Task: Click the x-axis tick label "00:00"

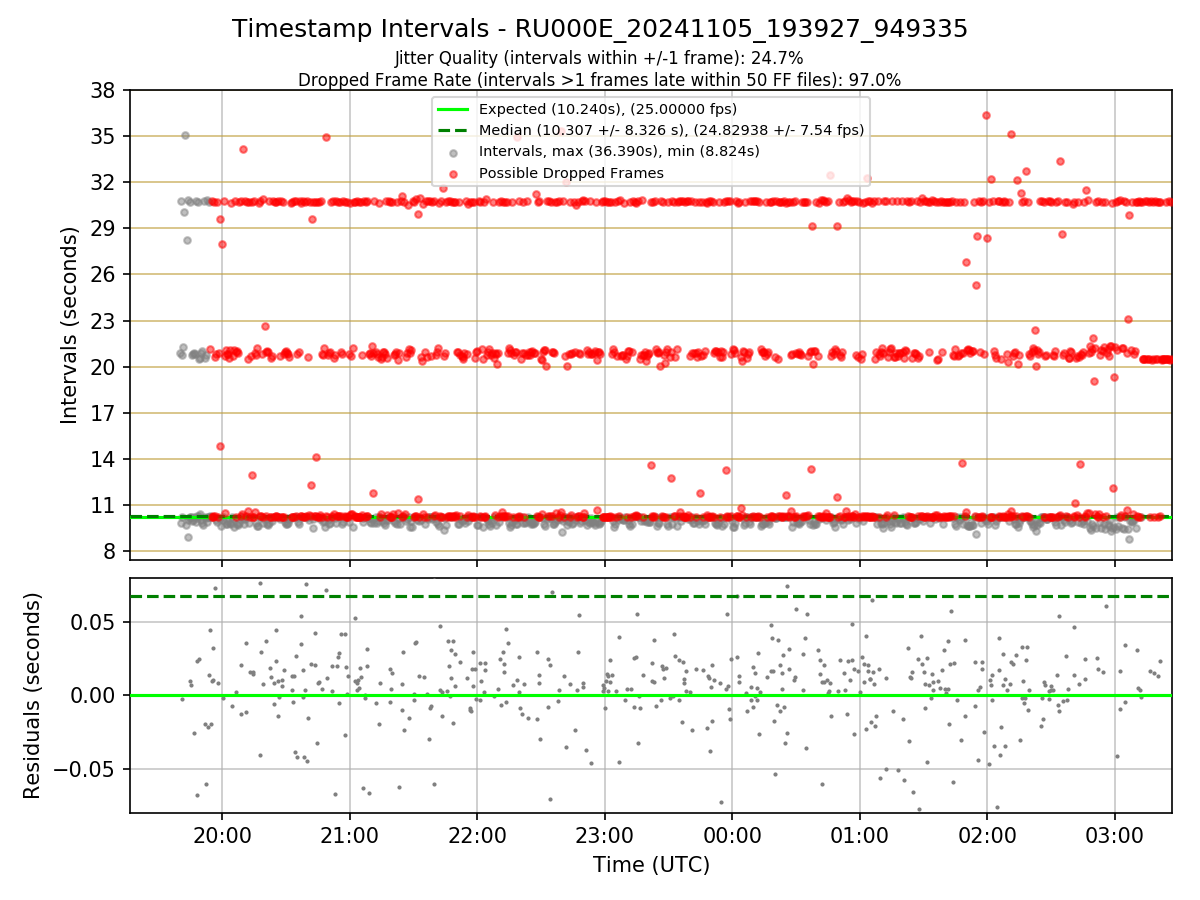Action: 732,835
